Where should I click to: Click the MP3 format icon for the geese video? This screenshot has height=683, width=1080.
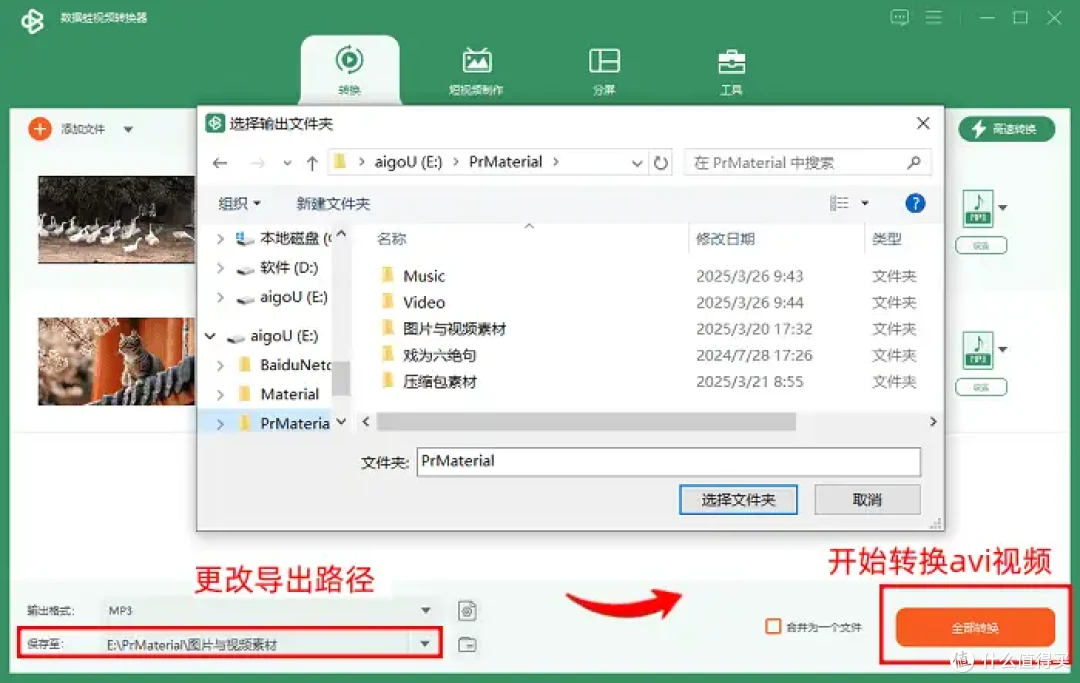[x=978, y=208]
